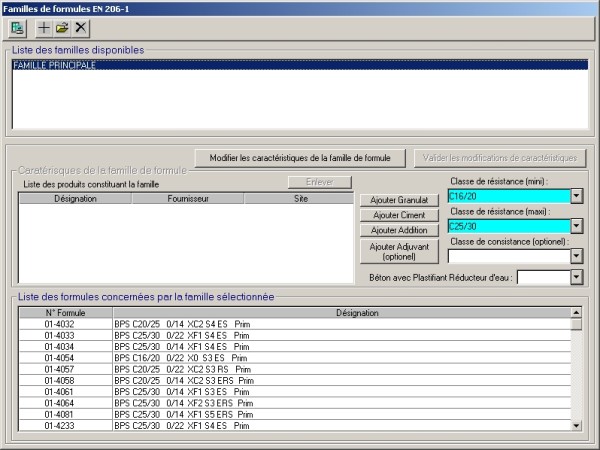Open Plastifiant Réducteur d'eau dropdown
The width and height of the screenshot is (600, 450).
point(576,277)
